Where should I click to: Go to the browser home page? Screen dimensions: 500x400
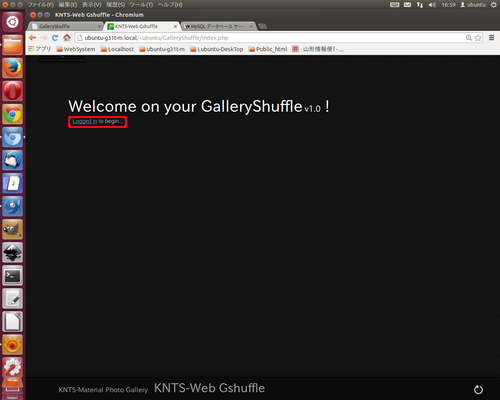click(67, 38)
